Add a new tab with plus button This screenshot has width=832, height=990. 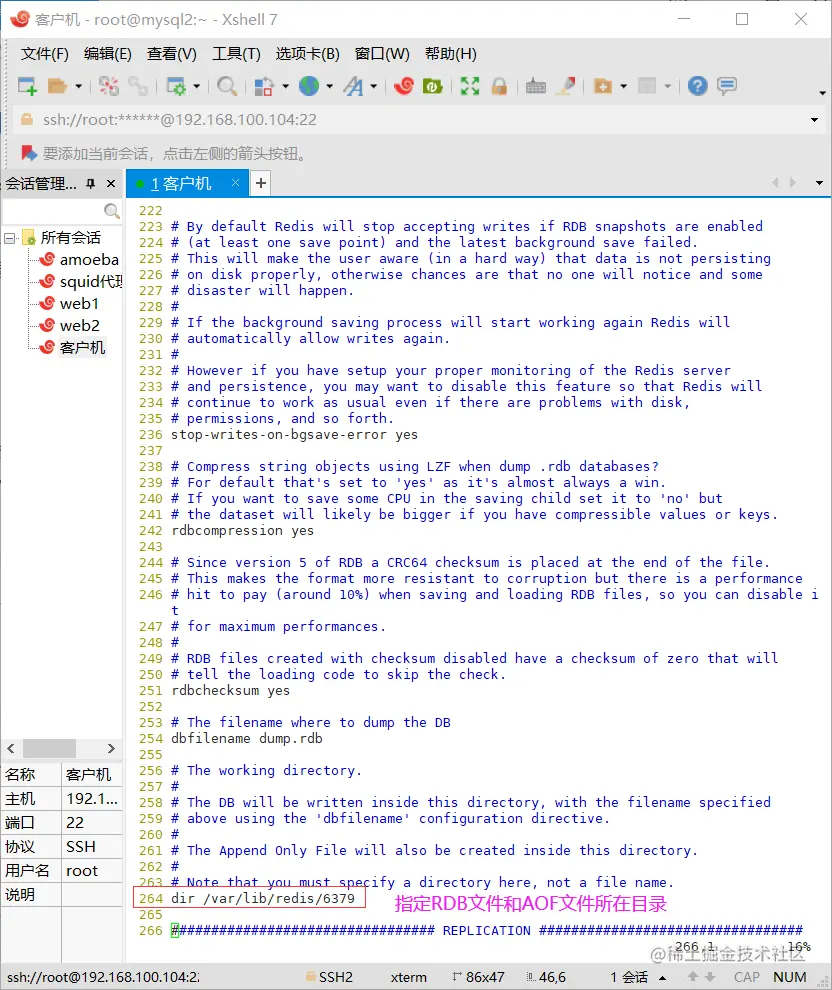pyautogui.click(x=260, y=184)
